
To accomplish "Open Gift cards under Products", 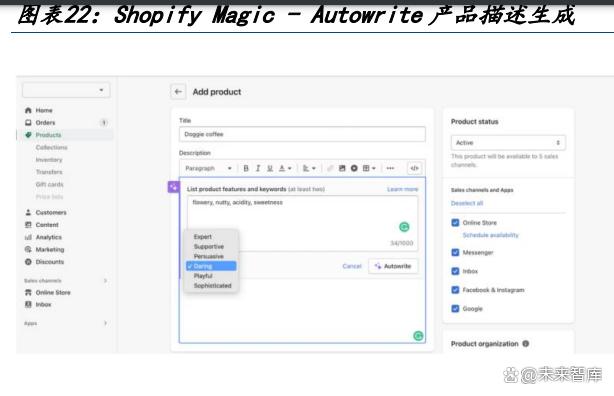I will 49,184.
